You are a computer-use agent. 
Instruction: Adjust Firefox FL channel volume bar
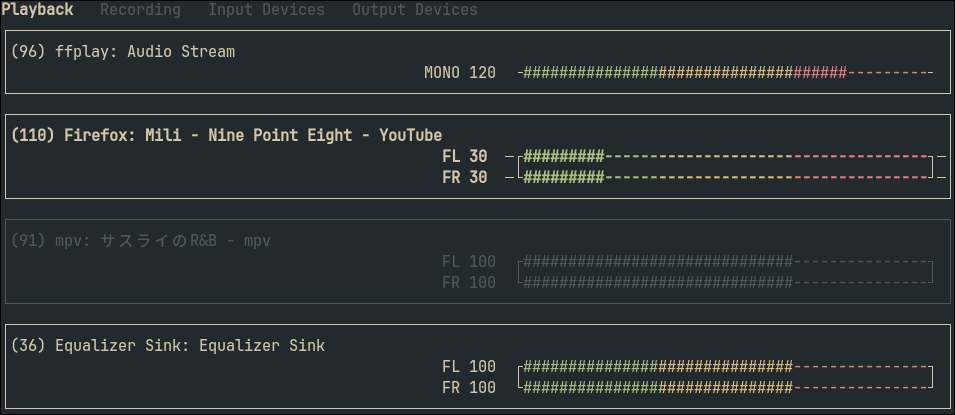(725, 157)
